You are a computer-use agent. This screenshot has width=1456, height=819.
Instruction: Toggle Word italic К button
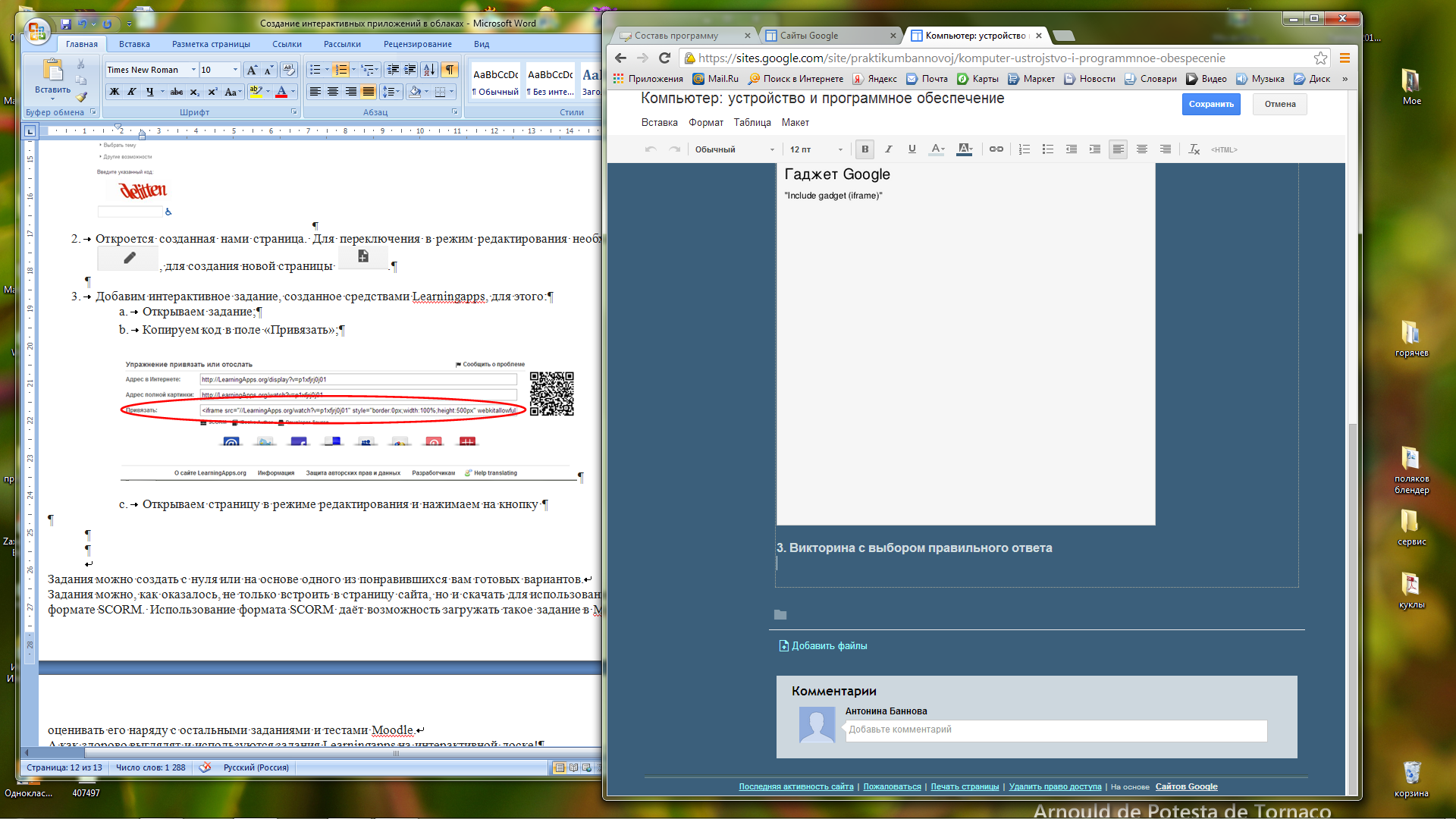pyautogui.click(x=132, y=92)
